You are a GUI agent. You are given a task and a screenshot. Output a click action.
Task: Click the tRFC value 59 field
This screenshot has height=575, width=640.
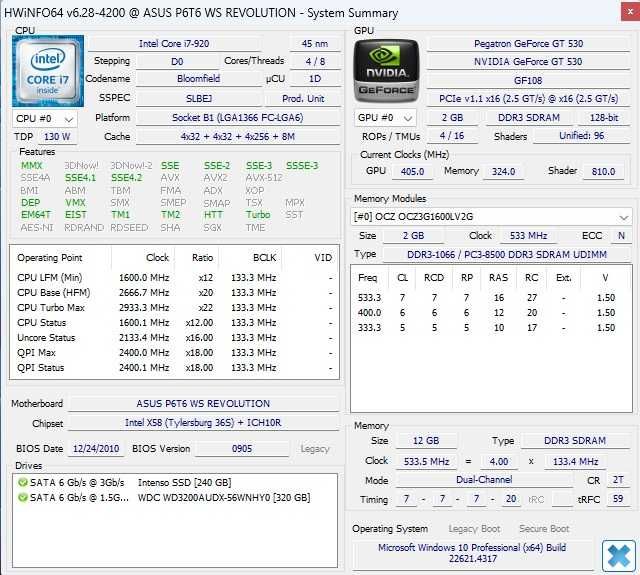point(618,499)
